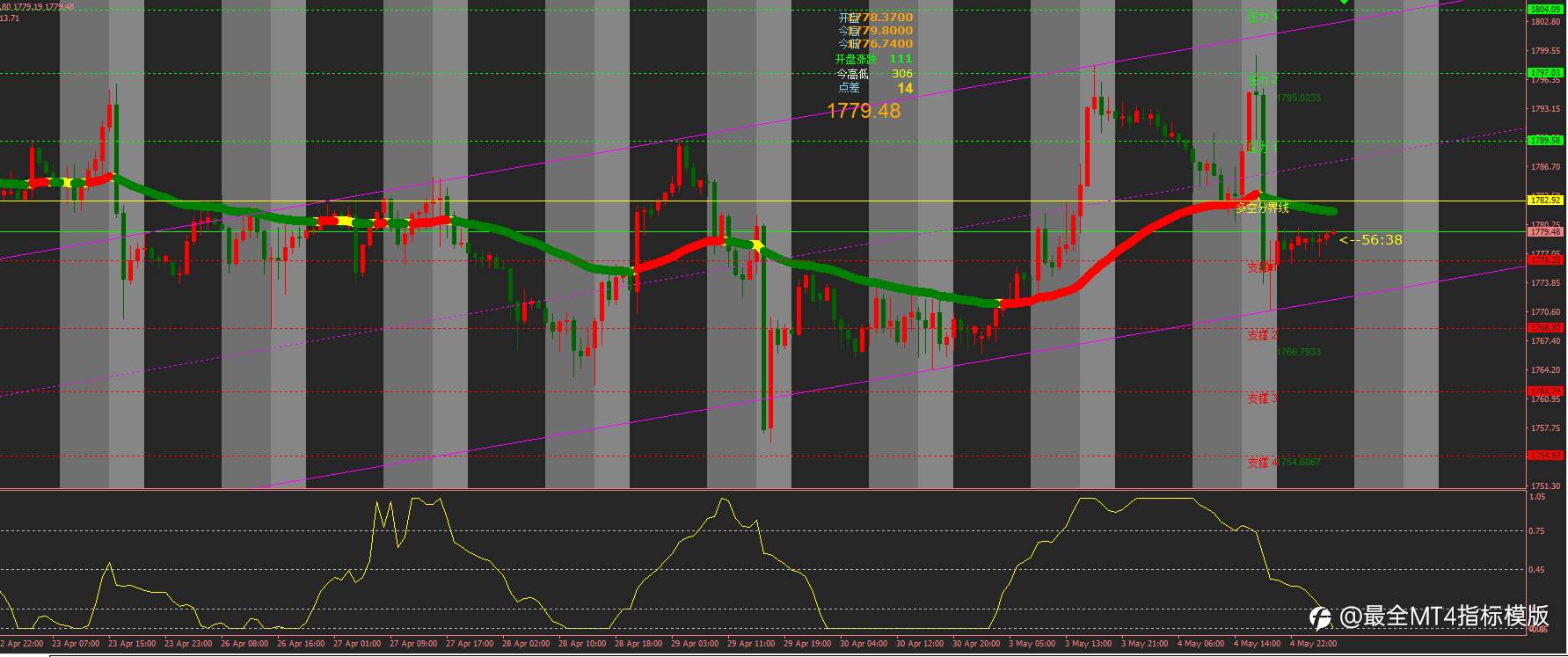Click the 压力 2 resistance label
Screen dimensions: 1568x657
[x=1262, y=80]
